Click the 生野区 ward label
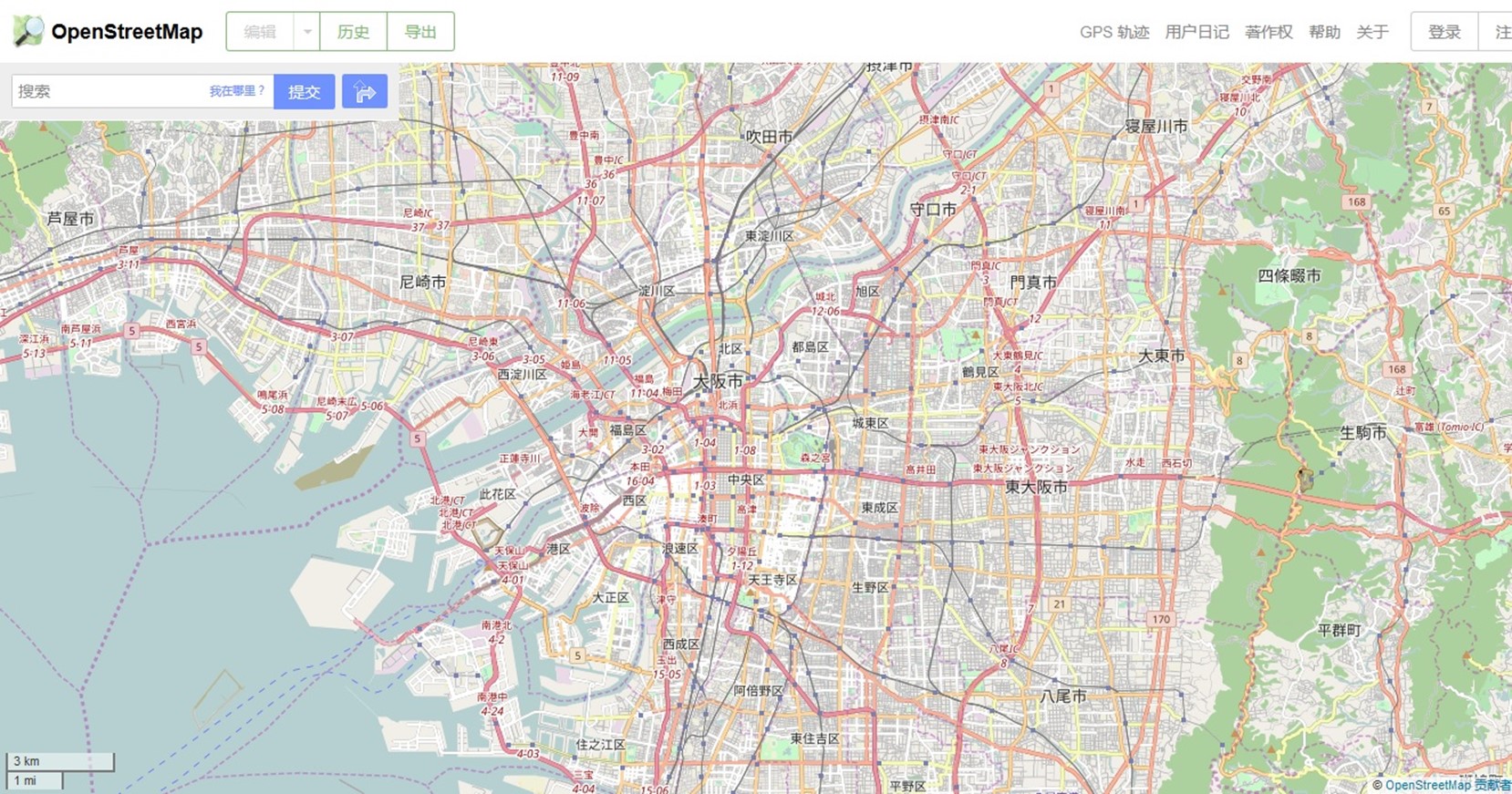This screenshot has width=1512, height=794. click(870, 588)
